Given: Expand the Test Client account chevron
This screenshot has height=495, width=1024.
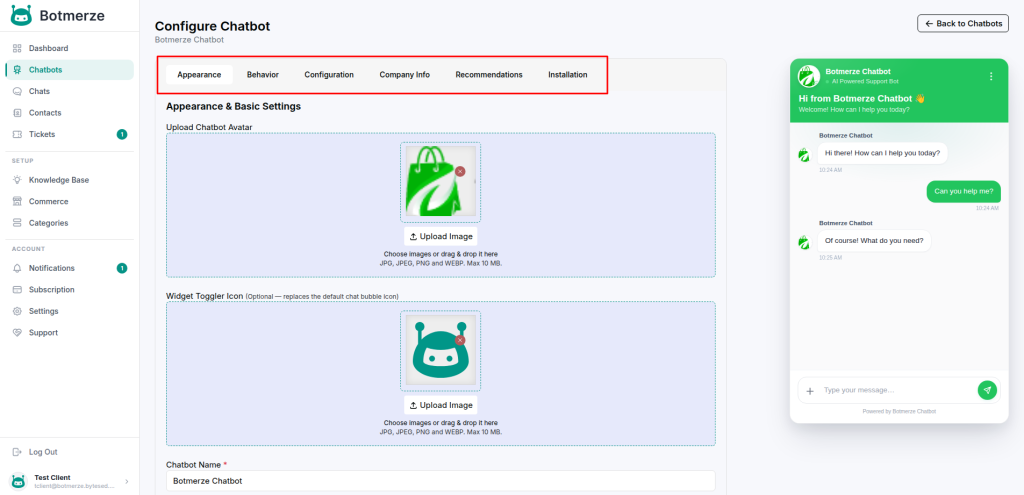Looking at the screenshot, I should click(126, 481).
